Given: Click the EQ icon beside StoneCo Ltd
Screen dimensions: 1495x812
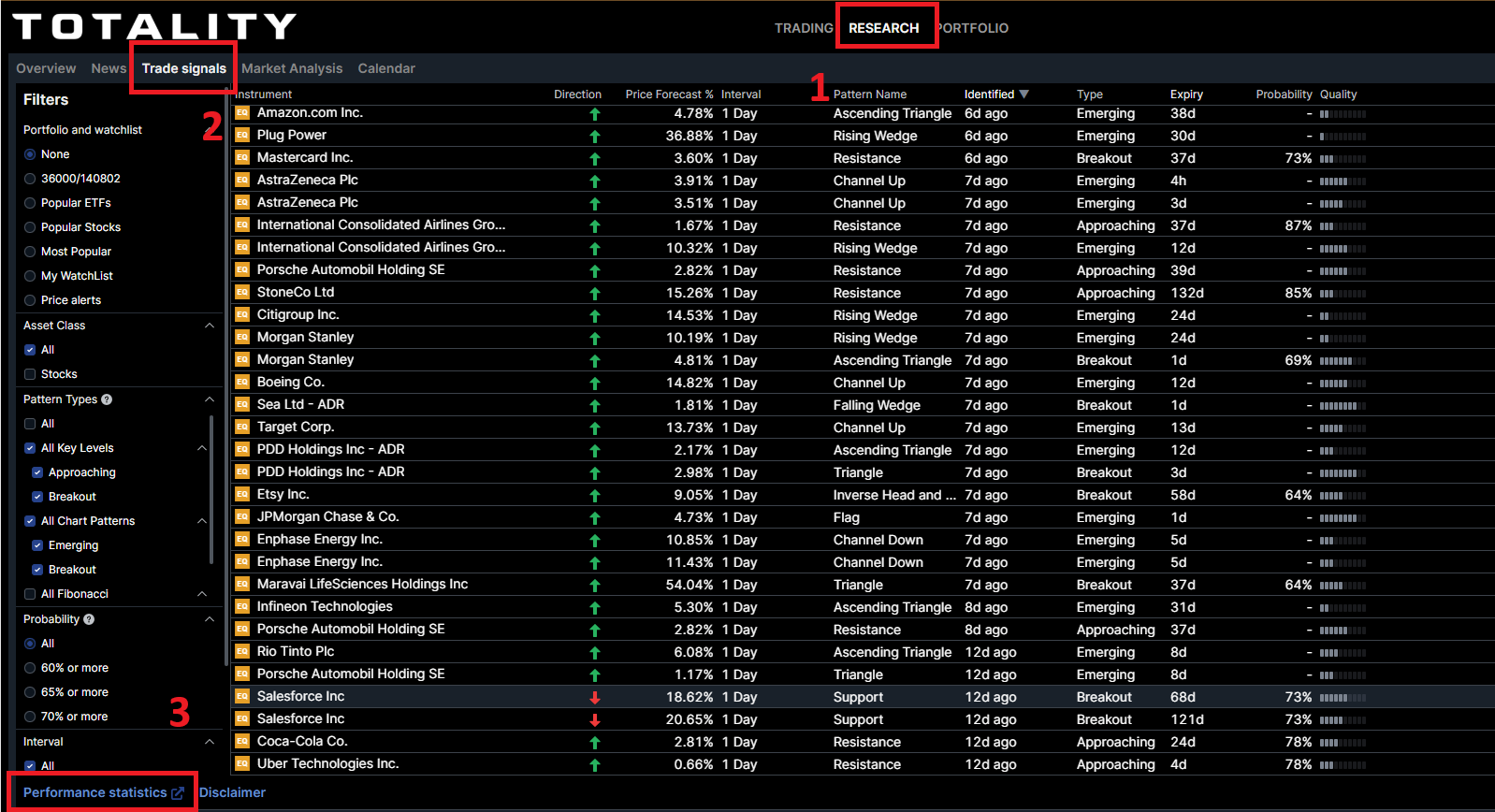Looking at the screenshot, I should tap(242, 293).
